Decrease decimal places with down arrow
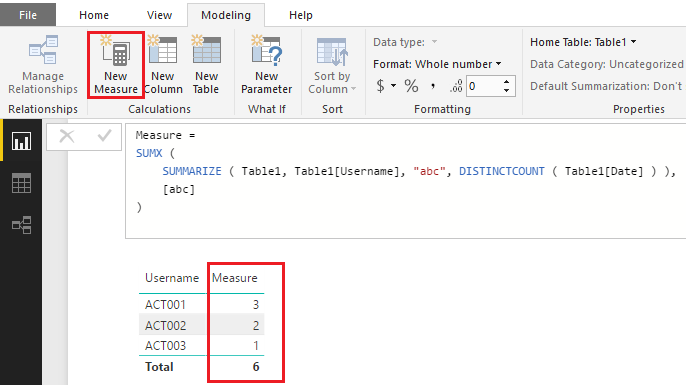This screenshot has width=686, height=385. point(506,90)
